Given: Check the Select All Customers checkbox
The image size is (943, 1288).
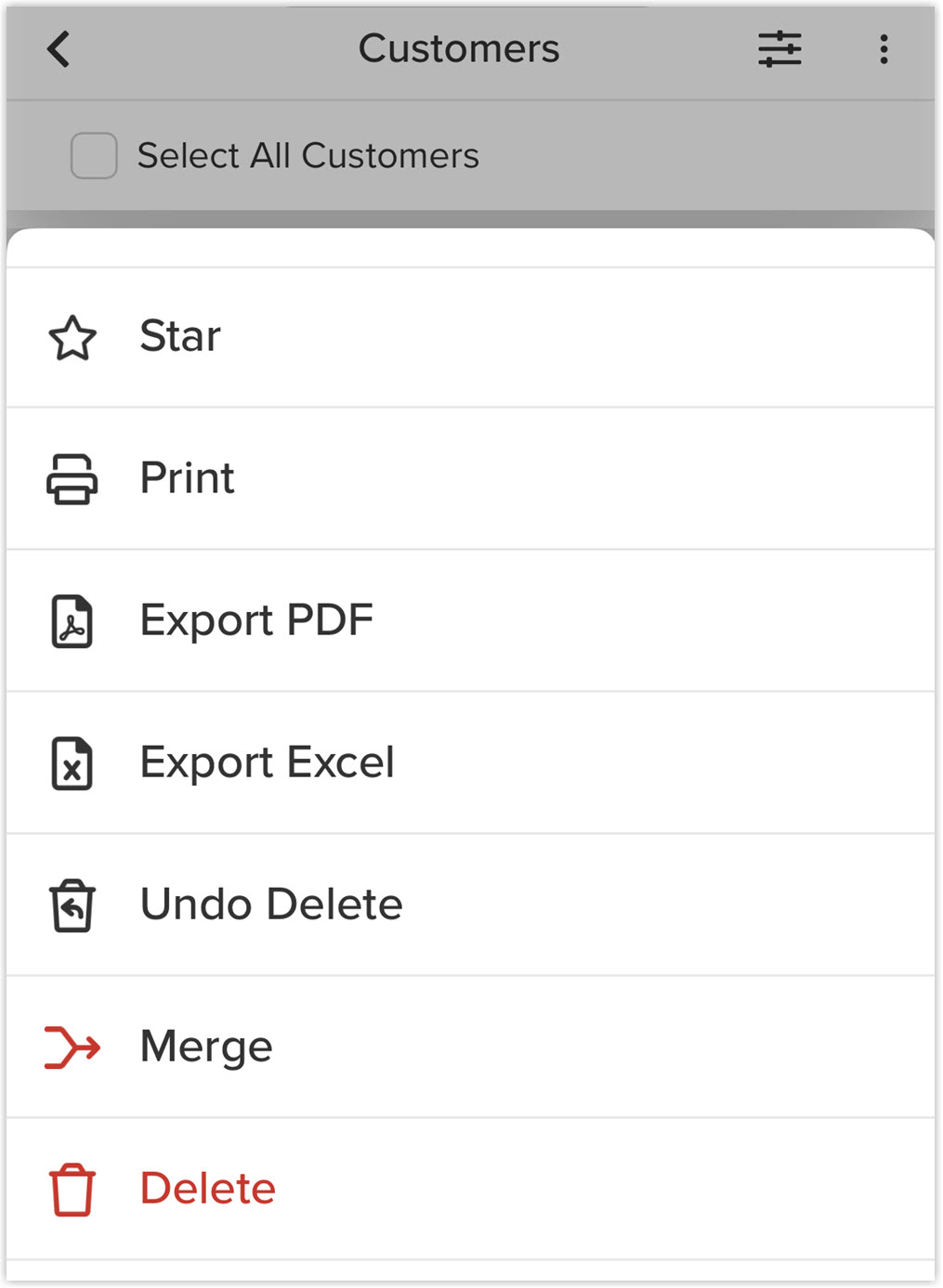Looking at the screenshot, I should pos(94,155).
